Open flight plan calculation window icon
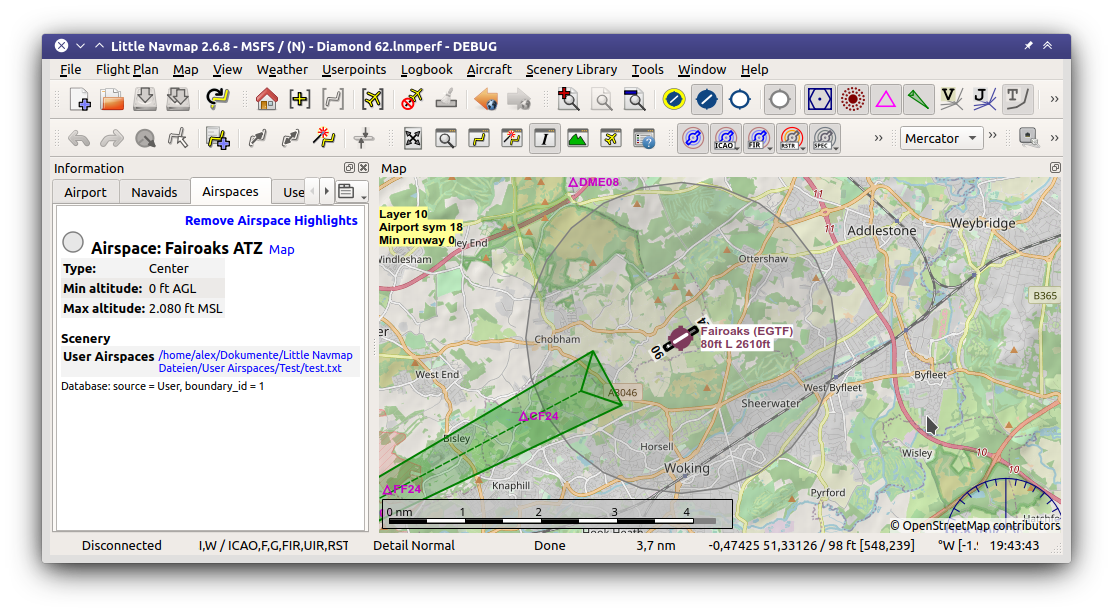The height and width of the screenshot is (613, 1113). click(x=512, y=138)
